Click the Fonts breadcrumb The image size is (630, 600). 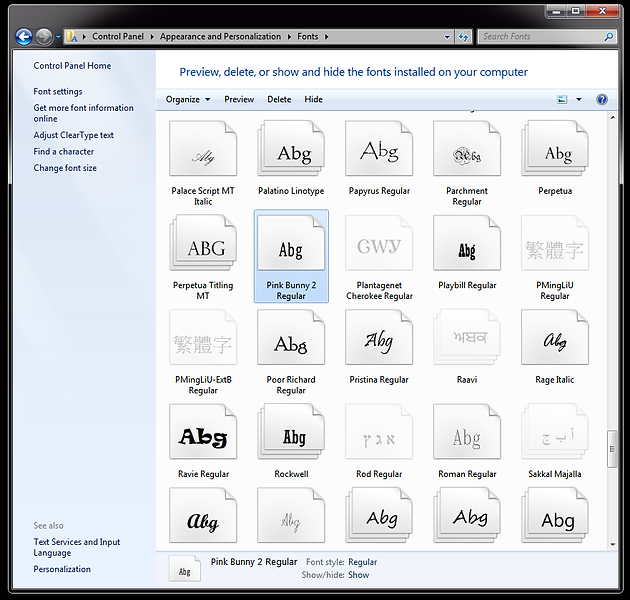[307, 37]
